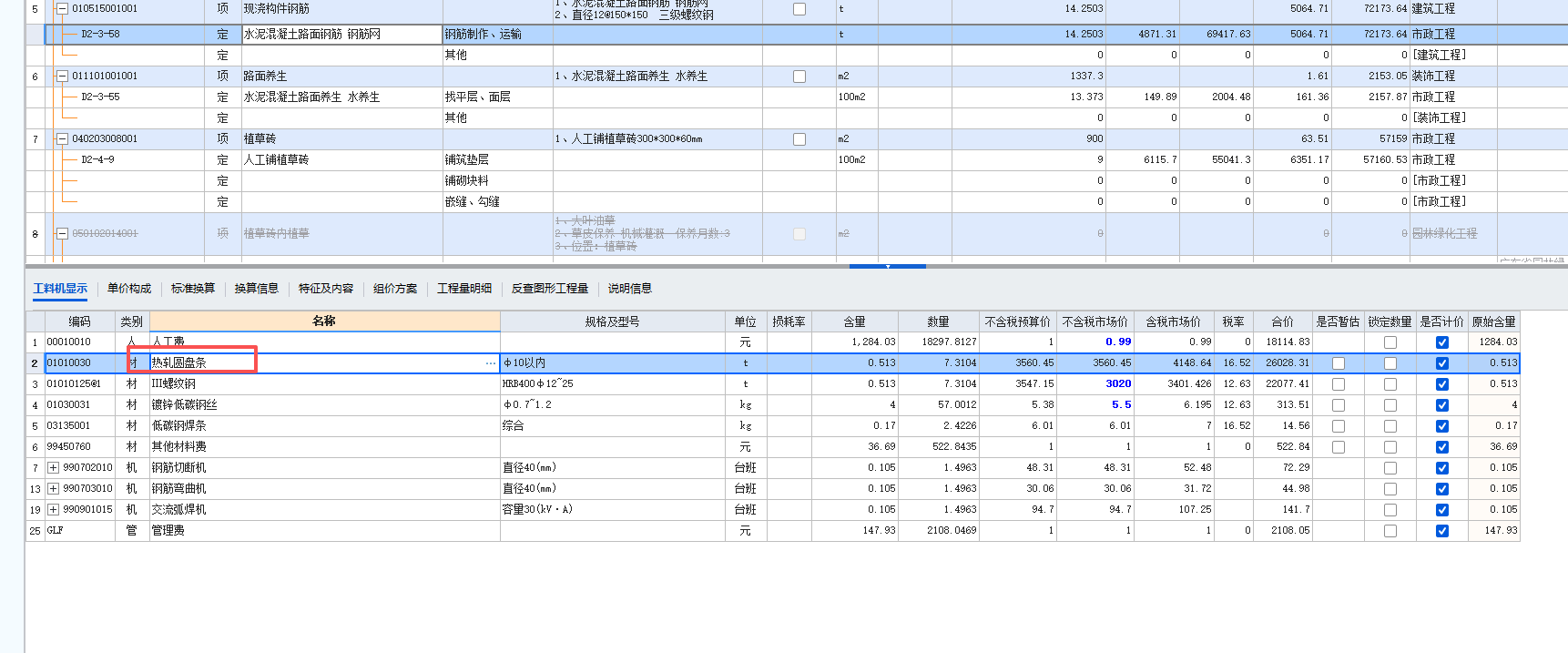Click the 水泥混凝土路面养生 水养生 name cell
The height and width of the screenshot is (653, 1568).
pos(341,97)
